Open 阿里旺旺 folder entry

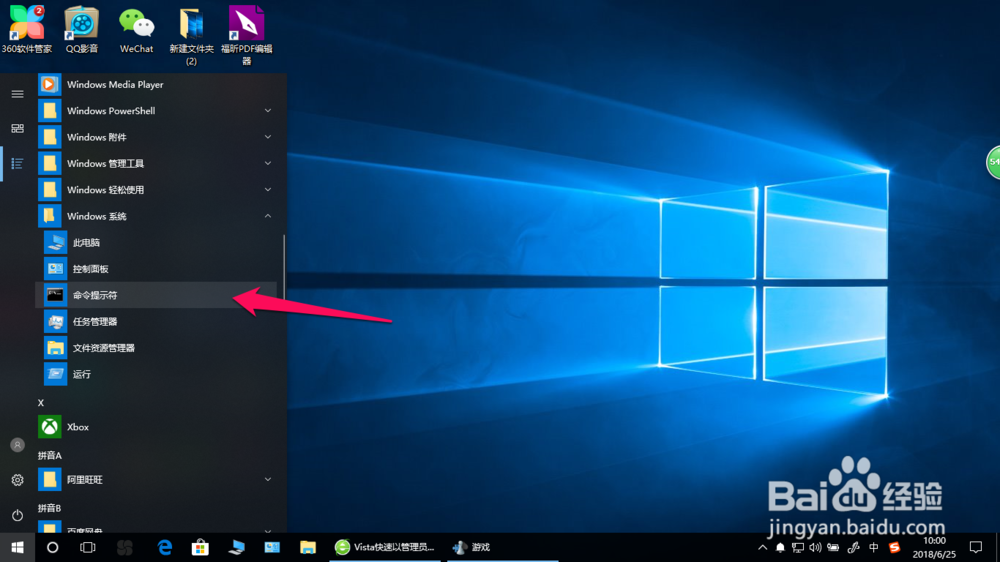pyautogui.click(x=156, y=480)
